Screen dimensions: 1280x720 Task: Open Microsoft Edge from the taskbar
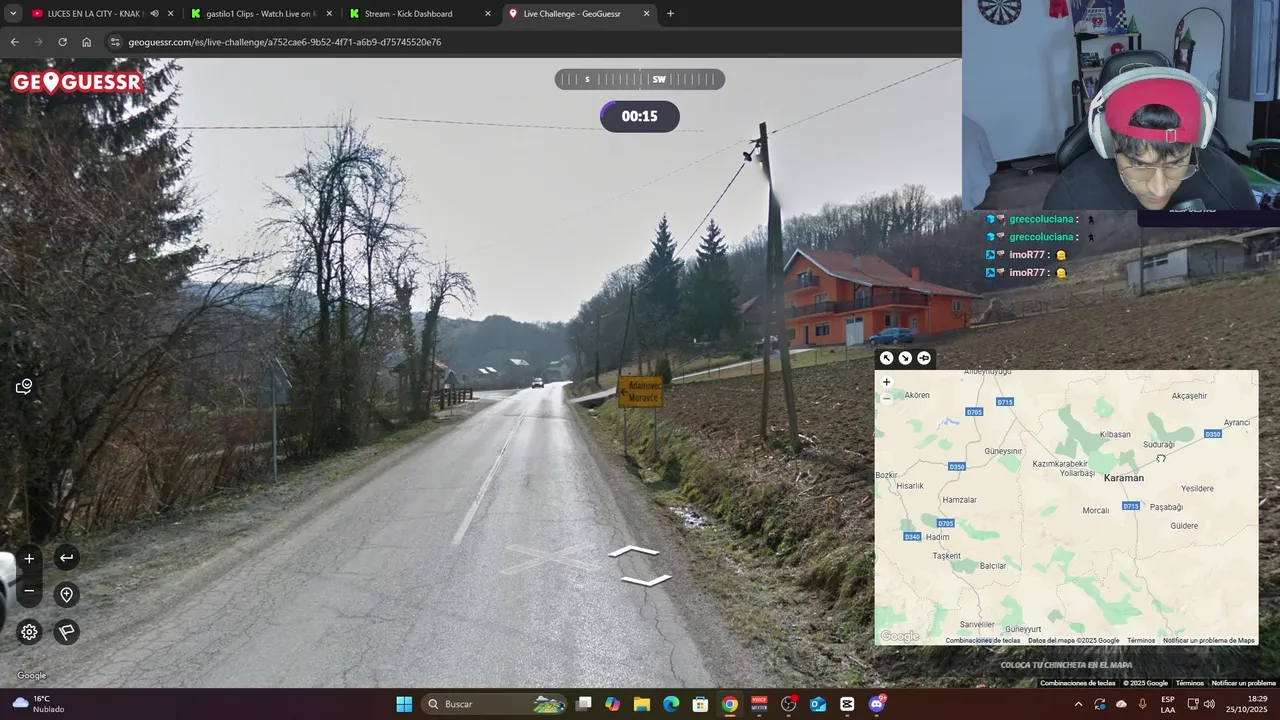pyautogui.click(x=671, y=704)
